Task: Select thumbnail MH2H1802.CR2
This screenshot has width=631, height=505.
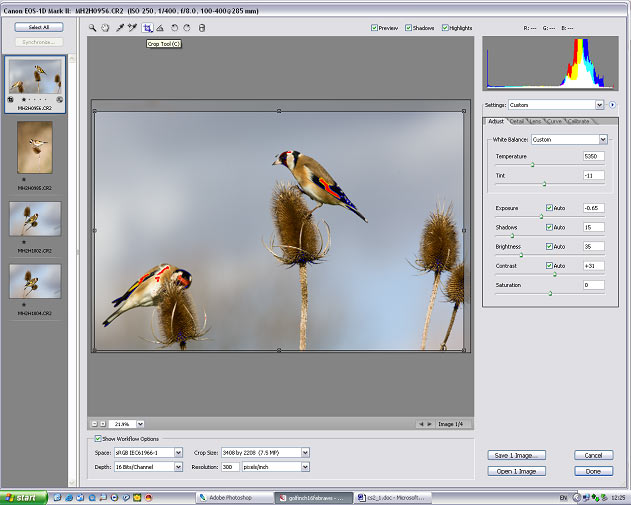Action: pyautogui.click(x=35, y=219)
